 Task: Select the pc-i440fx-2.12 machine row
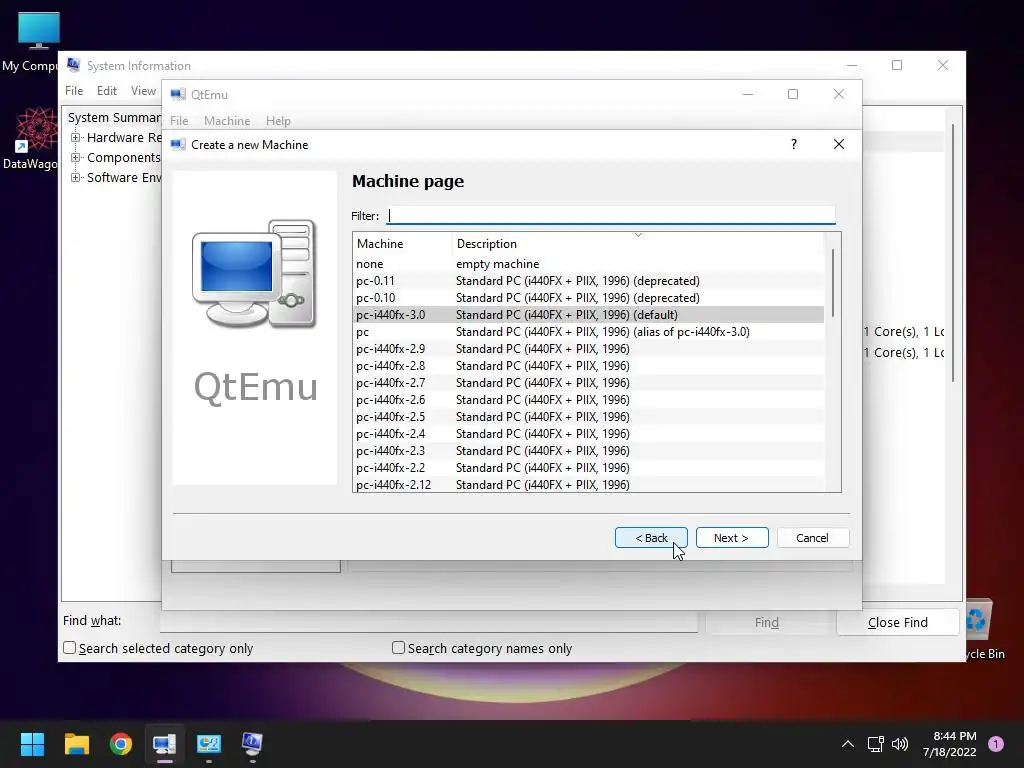coord(588,485)
